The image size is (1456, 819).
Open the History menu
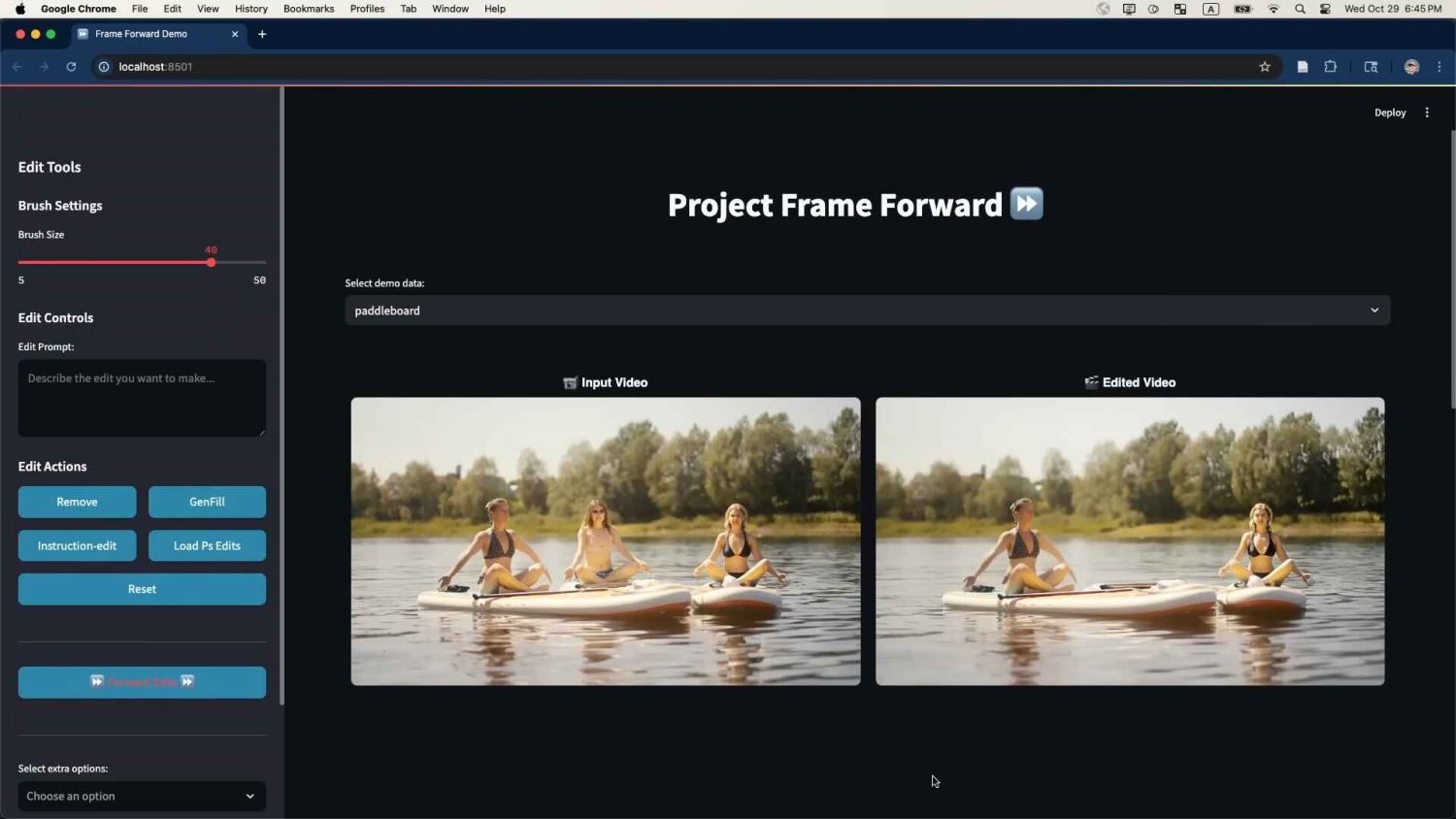250,9
